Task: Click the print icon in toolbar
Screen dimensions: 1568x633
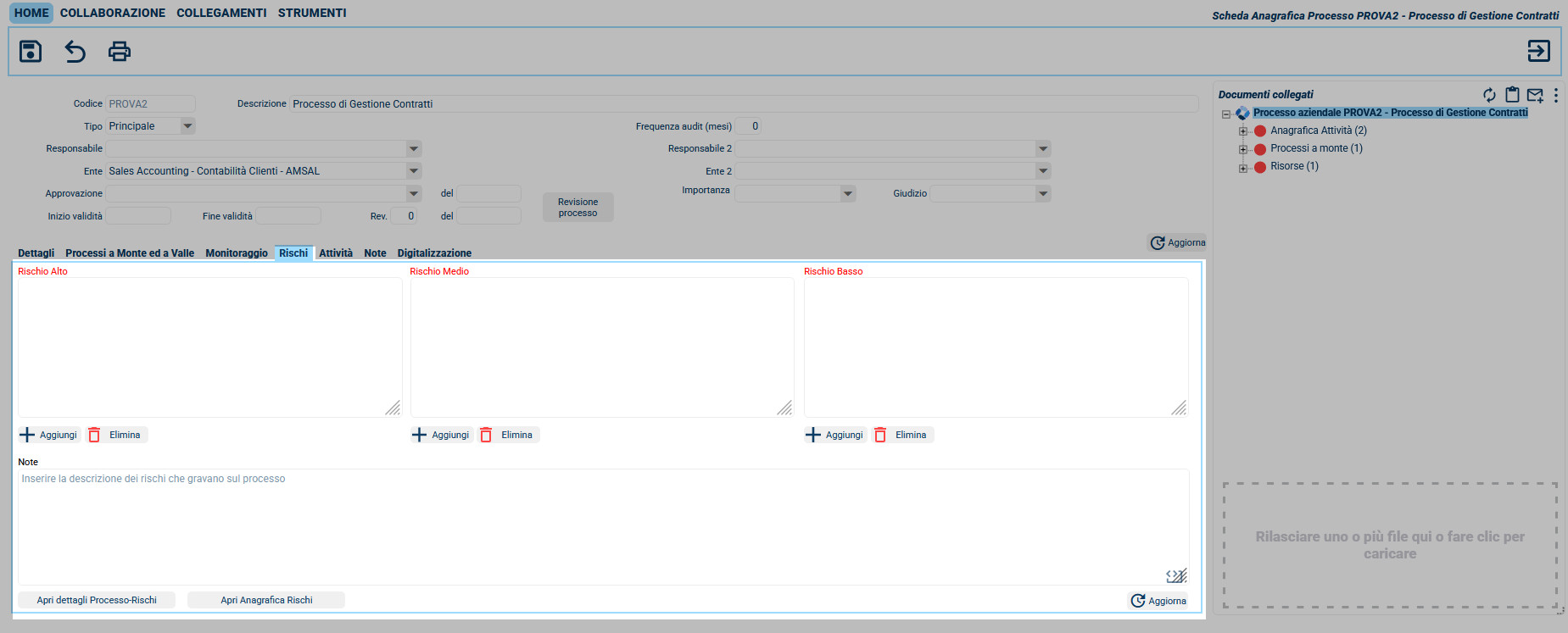Action: pyautogui.click(x=120, y=52)
